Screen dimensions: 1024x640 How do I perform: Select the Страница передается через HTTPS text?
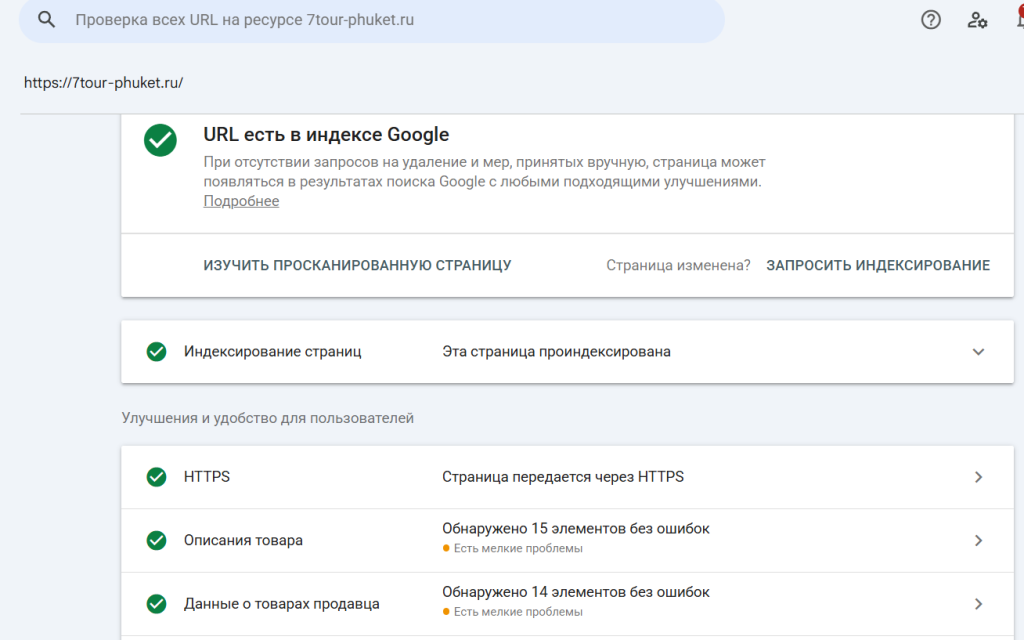point(562,477)
